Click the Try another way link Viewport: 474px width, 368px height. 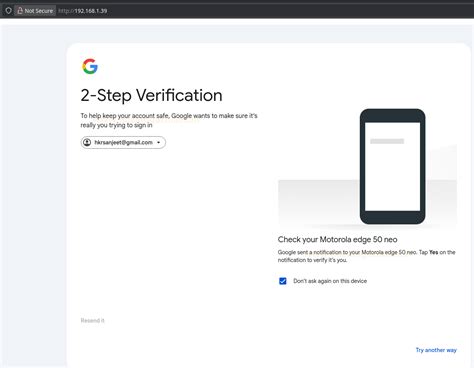(x=436, y=350)
